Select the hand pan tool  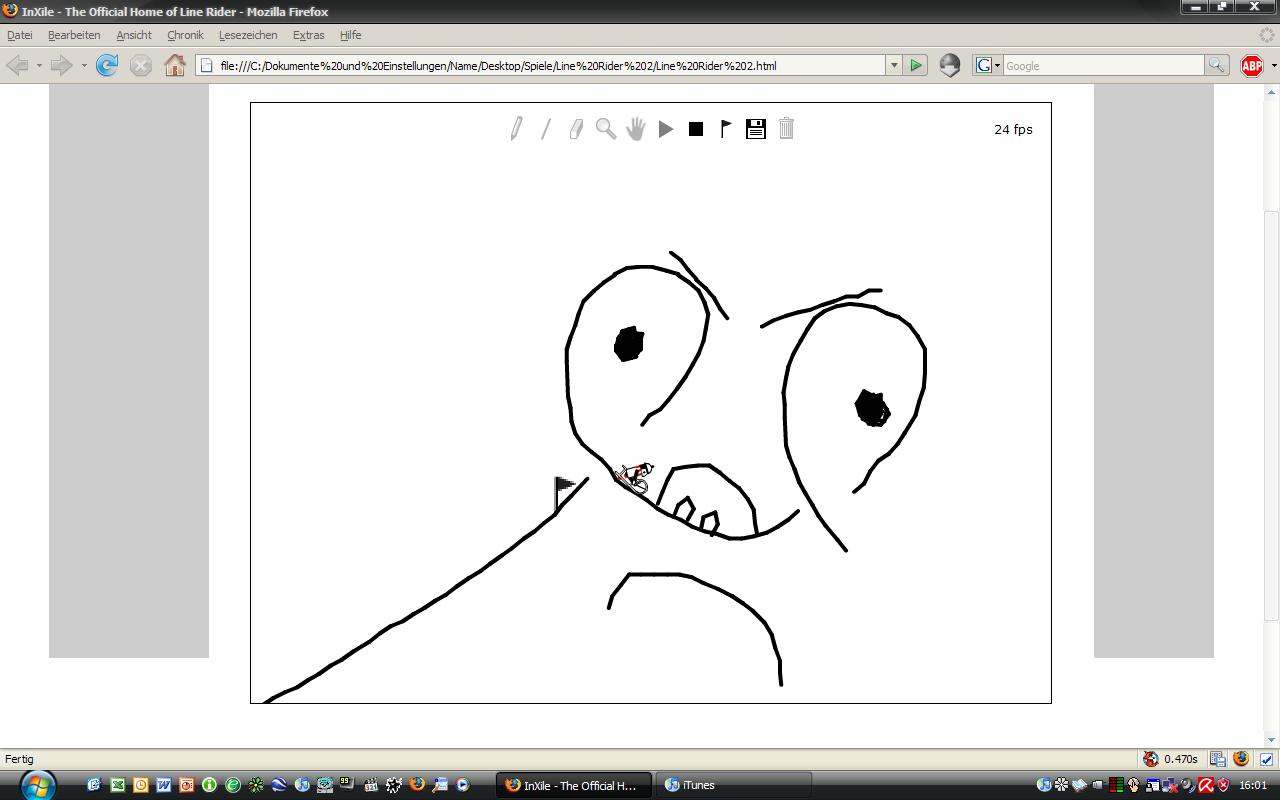(636, 129)
